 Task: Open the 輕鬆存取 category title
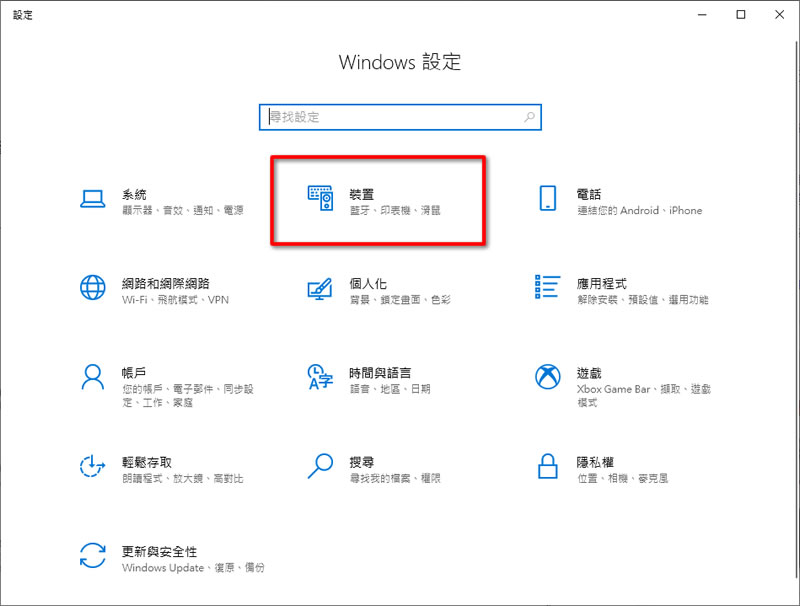[x=147, y=462]
